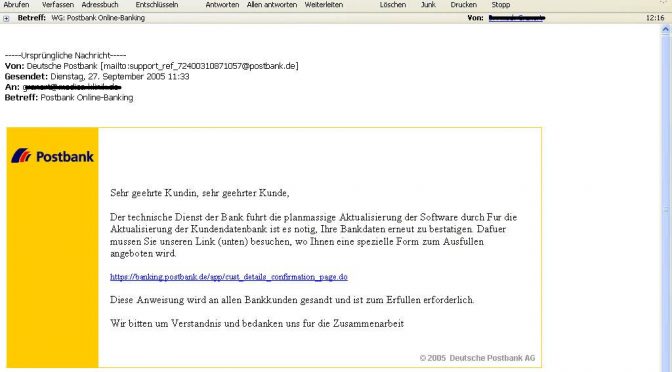Click the scrollbar up arrow
Viewport: 672px width, 372px height.
tap(666, 30)
